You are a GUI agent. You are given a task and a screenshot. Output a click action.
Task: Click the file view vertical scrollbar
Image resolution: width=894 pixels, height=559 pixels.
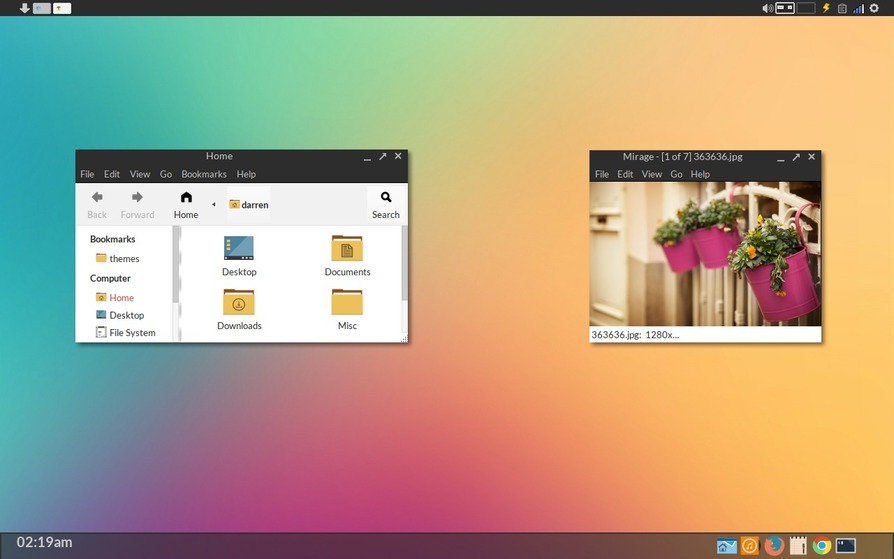click(405, 263)
